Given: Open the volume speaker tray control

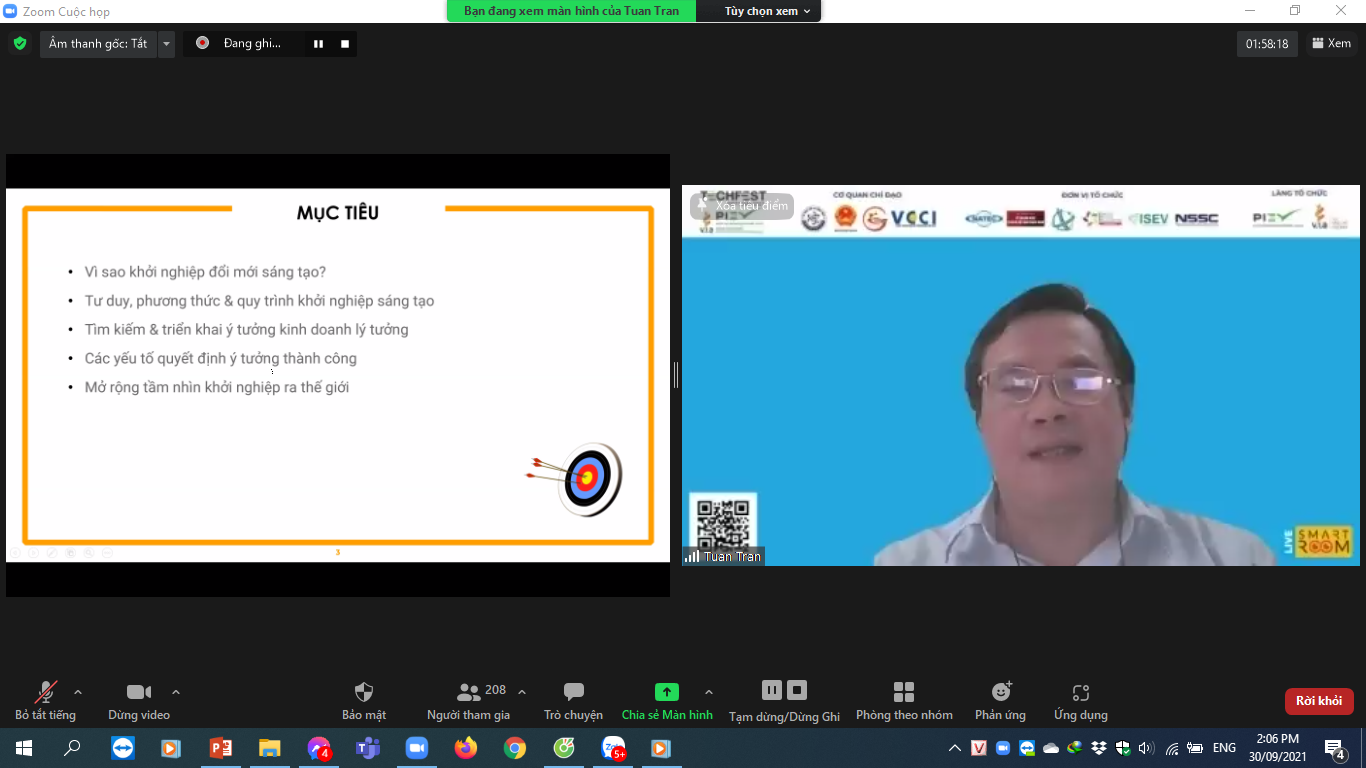Looking at the screenshot, I should [x=1146, y=748].
